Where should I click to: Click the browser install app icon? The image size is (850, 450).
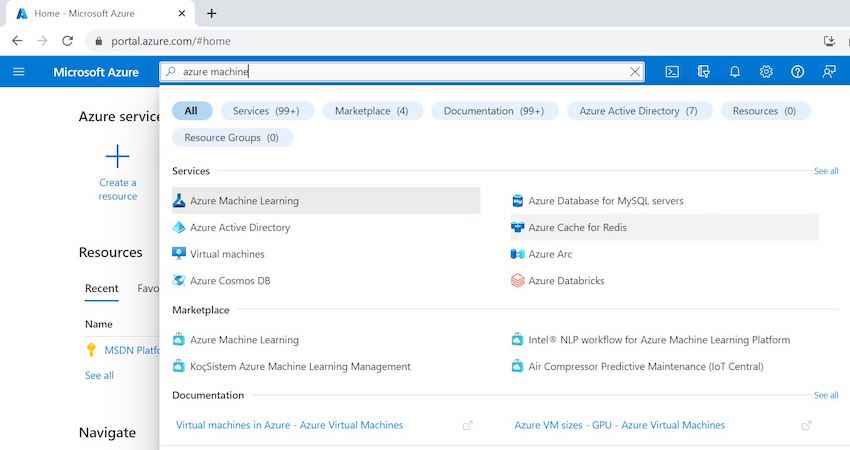point(829,41)
